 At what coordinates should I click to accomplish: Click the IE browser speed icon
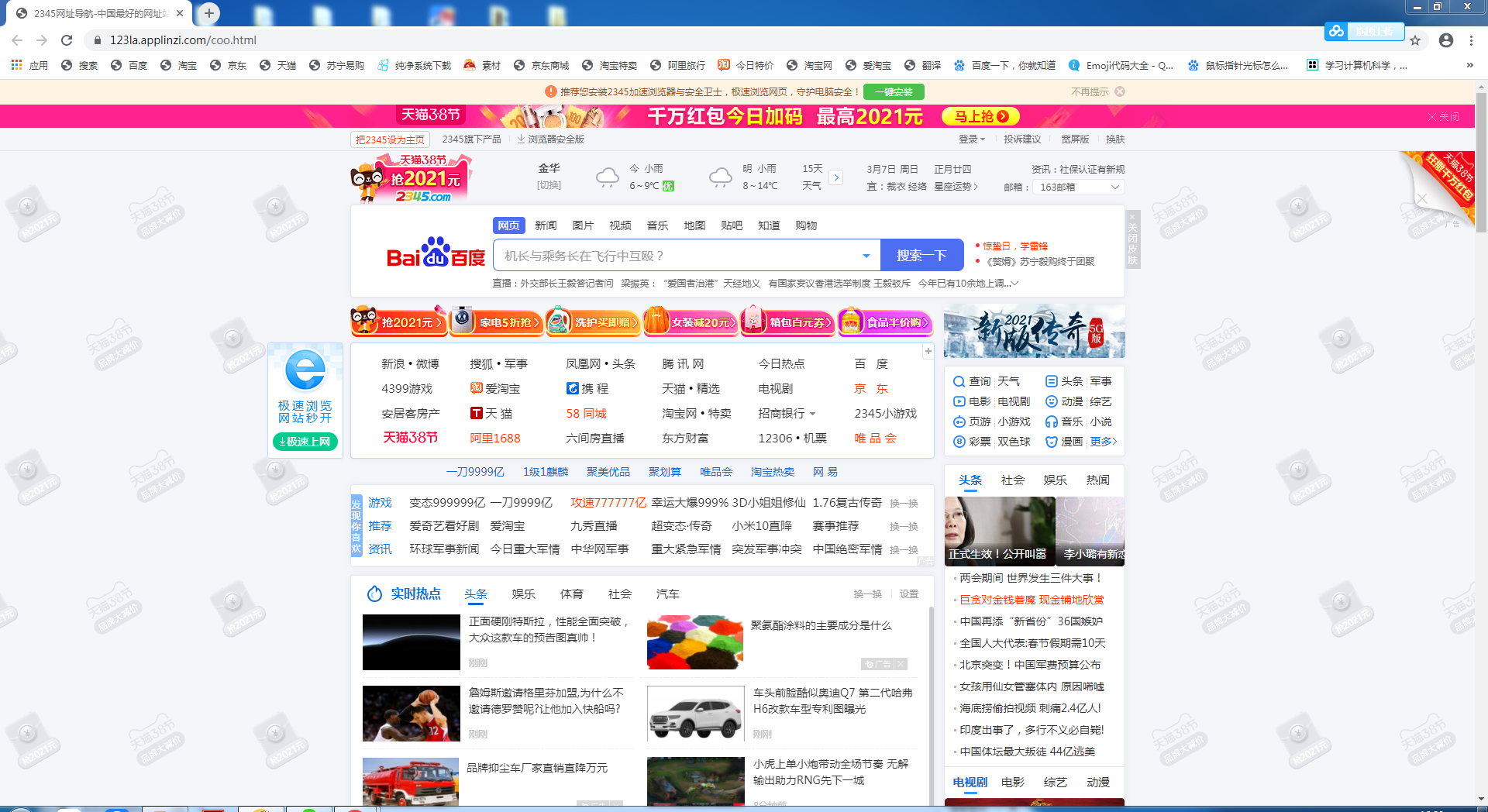[305, 370]
